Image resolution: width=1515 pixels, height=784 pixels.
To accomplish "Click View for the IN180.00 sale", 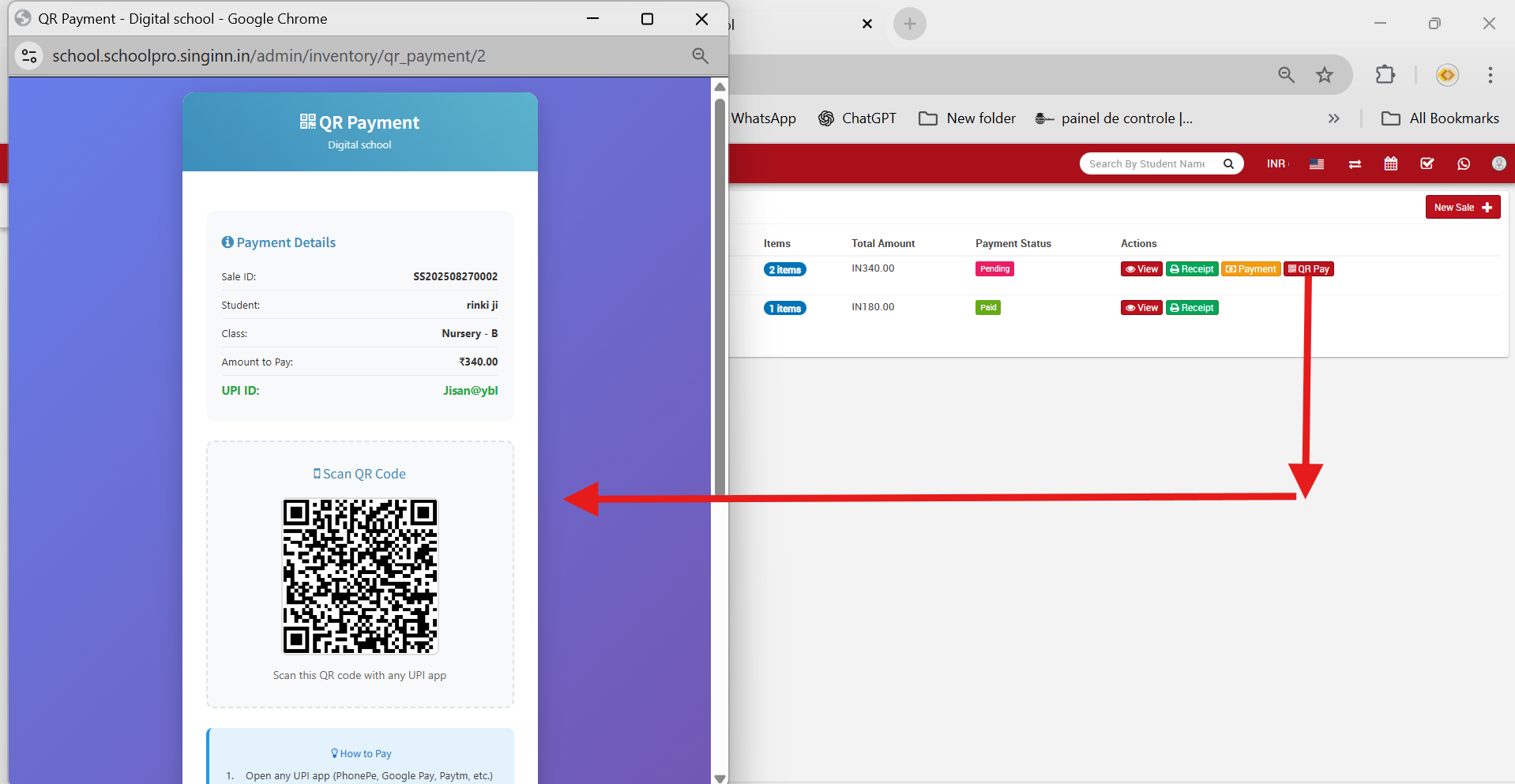I will (x=1141, y=308).
